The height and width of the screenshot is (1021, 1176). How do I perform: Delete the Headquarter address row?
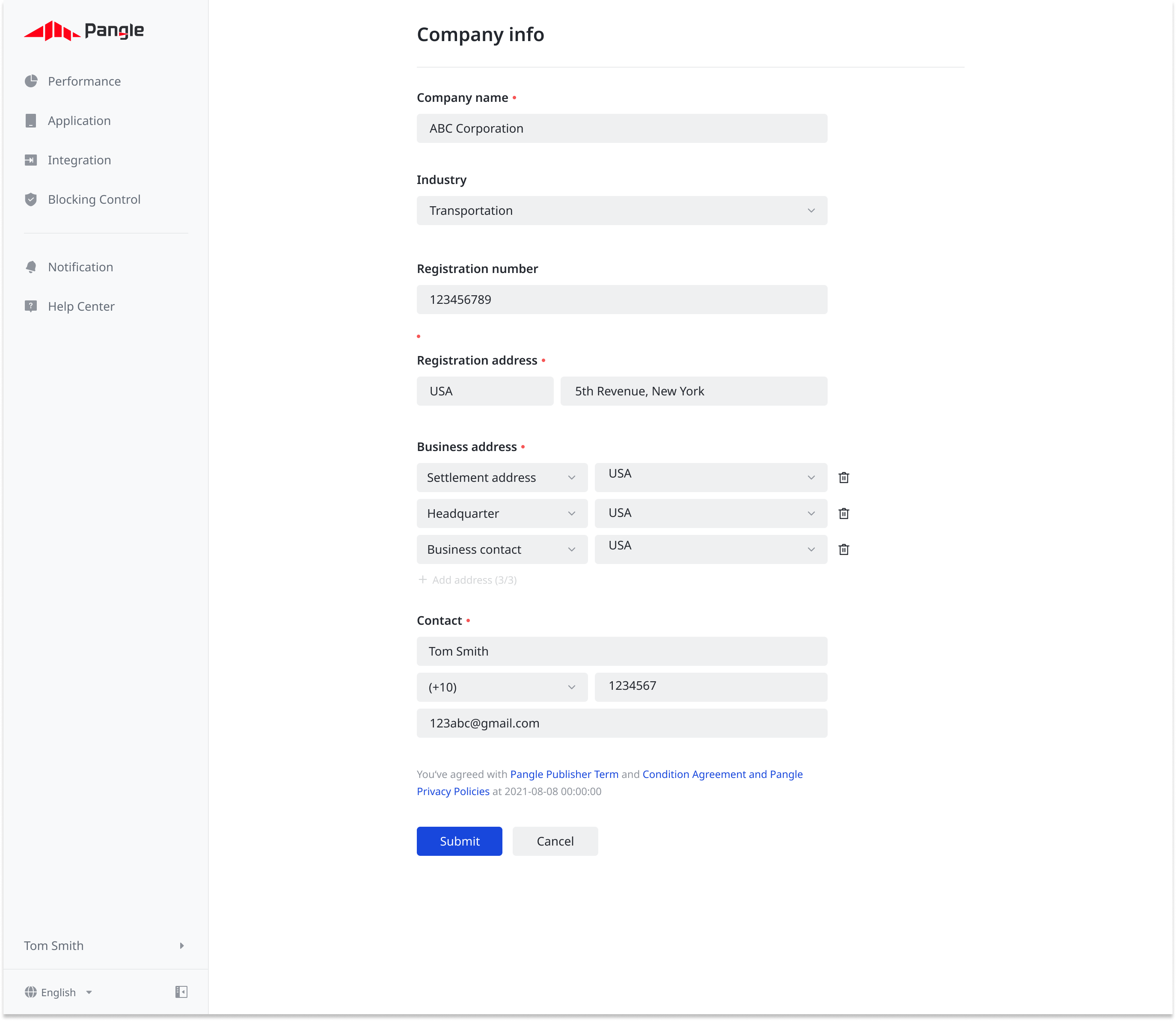844,513
